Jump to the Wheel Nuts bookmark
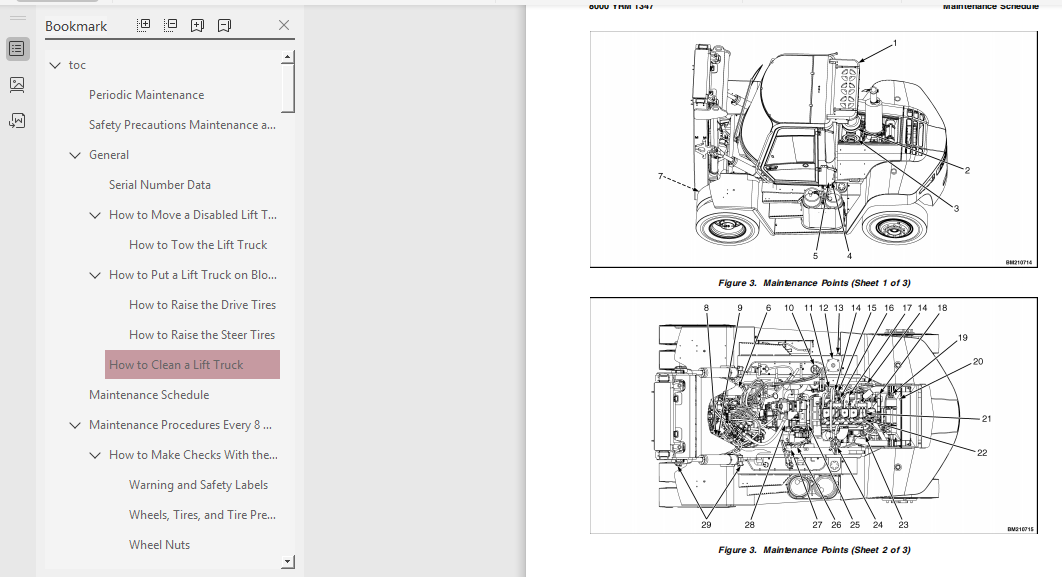1062x577 pixels. click(x=159, y=544)
